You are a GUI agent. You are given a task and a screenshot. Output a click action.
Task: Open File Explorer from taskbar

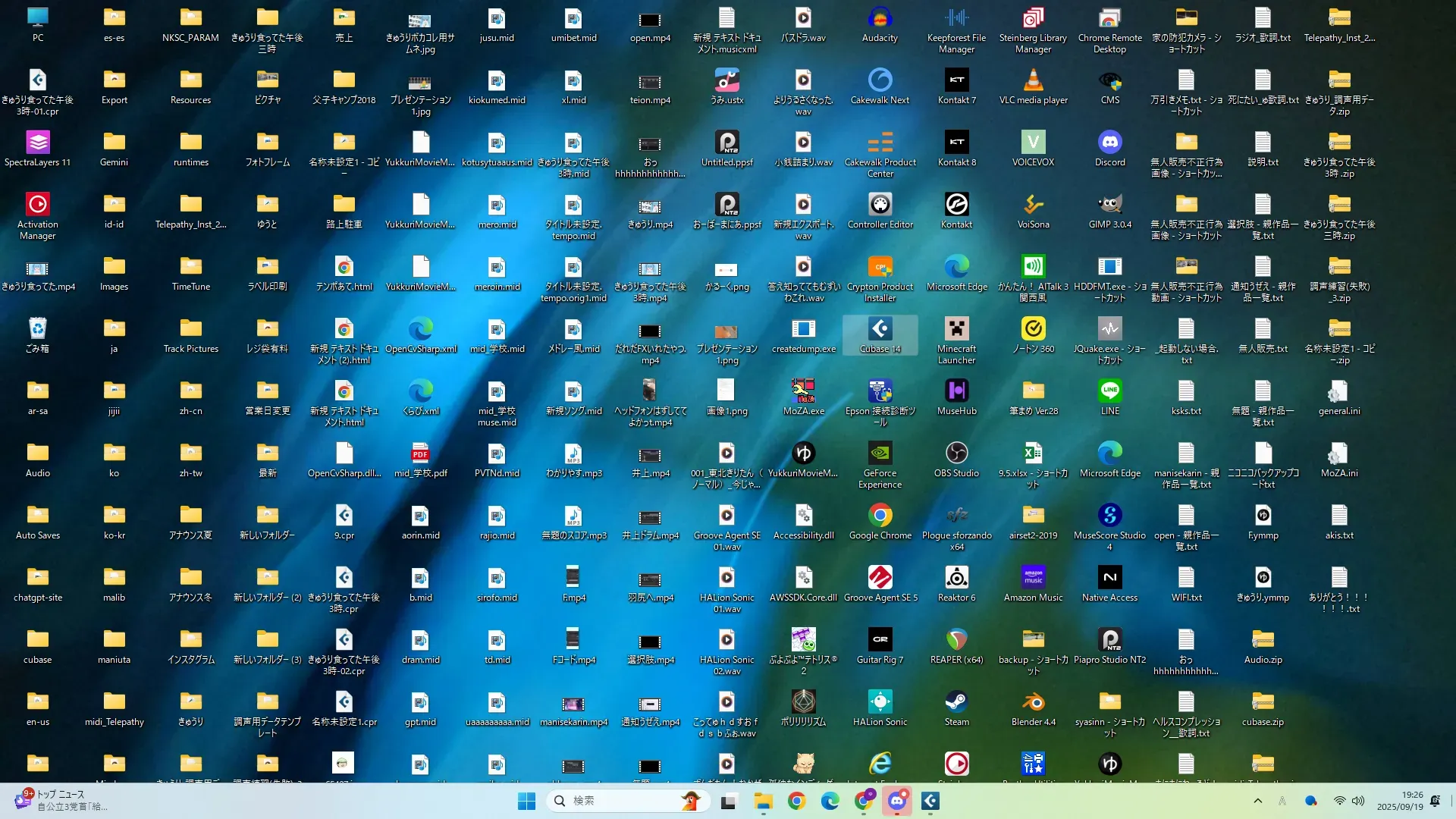pos(763,801)
